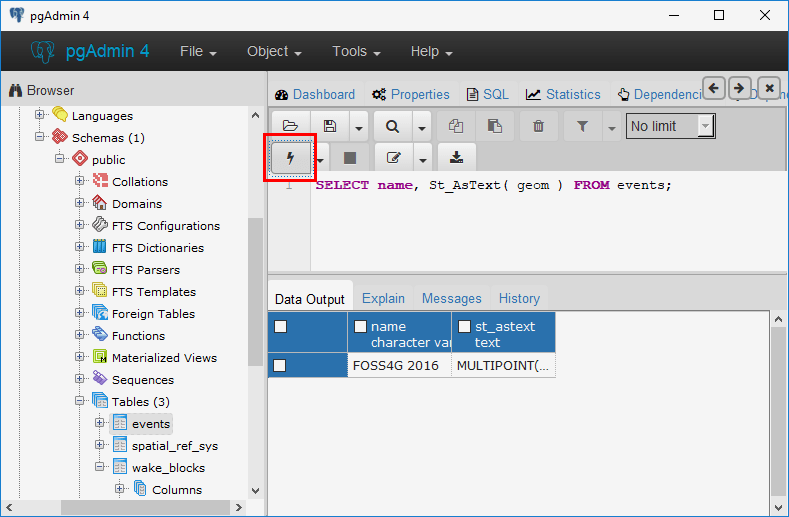Viewport: 789px width, 517px height.
Task: Toggle the st_astext column checkbox
Action: pos(464,327)
